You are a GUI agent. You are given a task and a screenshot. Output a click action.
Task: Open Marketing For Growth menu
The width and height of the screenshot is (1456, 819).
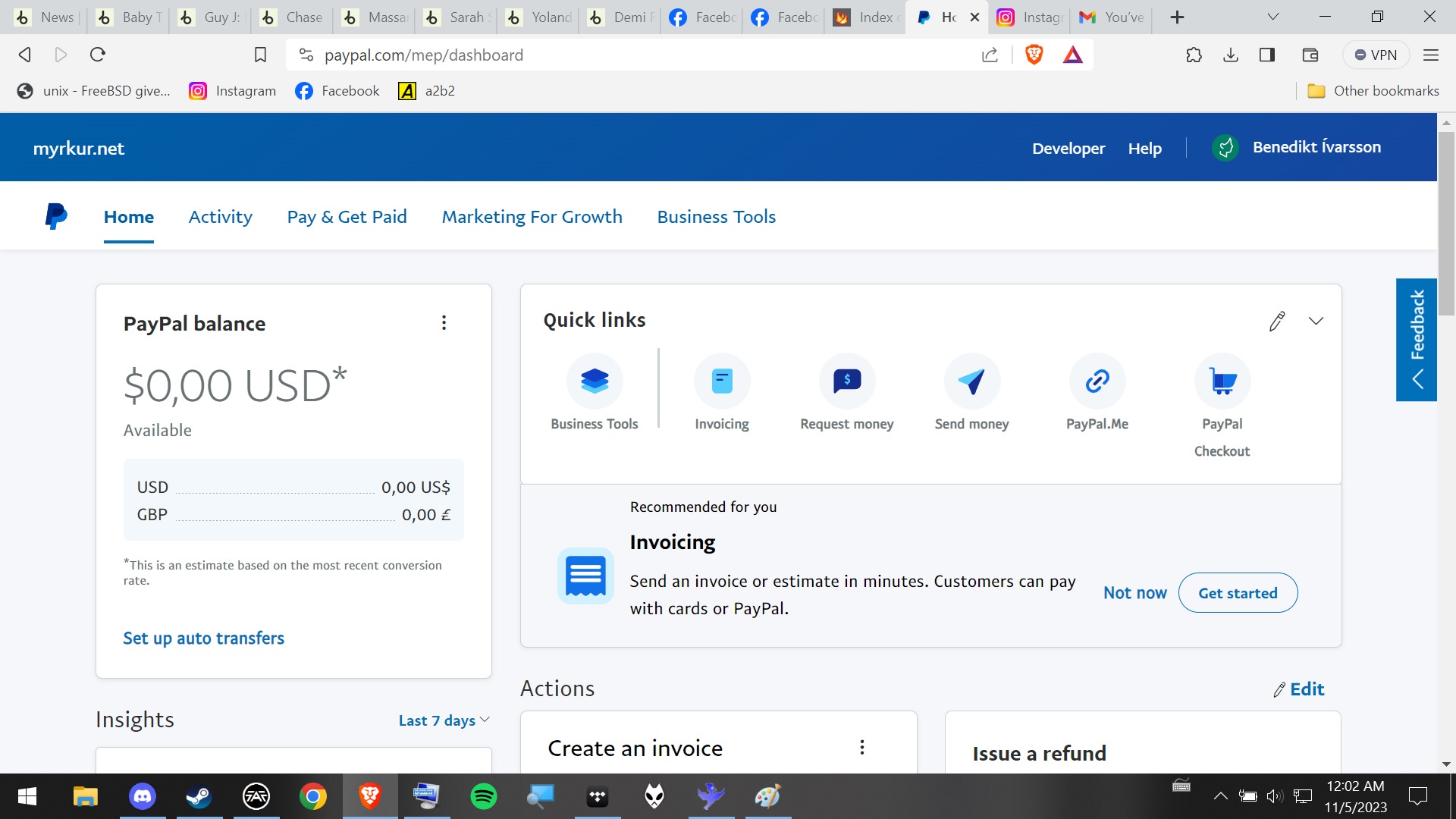pyautogui.click(x=532, y=217)
